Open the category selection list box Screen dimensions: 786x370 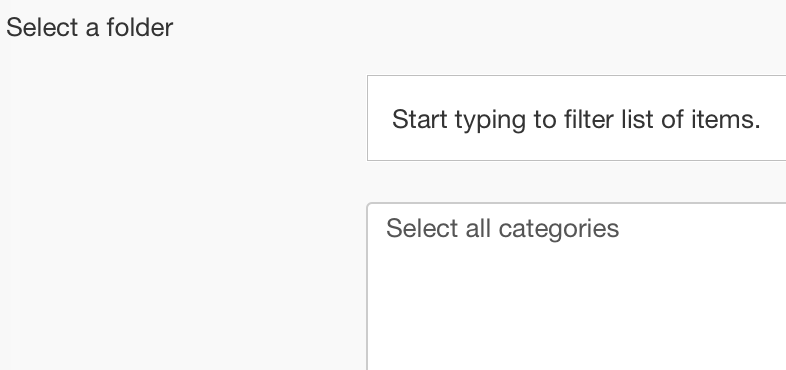[x=576, y=286]
